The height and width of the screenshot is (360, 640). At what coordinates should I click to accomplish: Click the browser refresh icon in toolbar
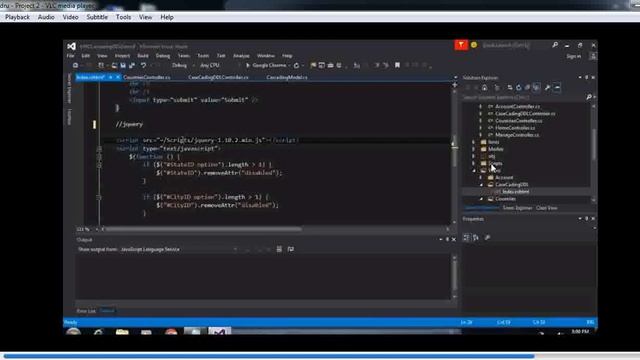(296, 65)
